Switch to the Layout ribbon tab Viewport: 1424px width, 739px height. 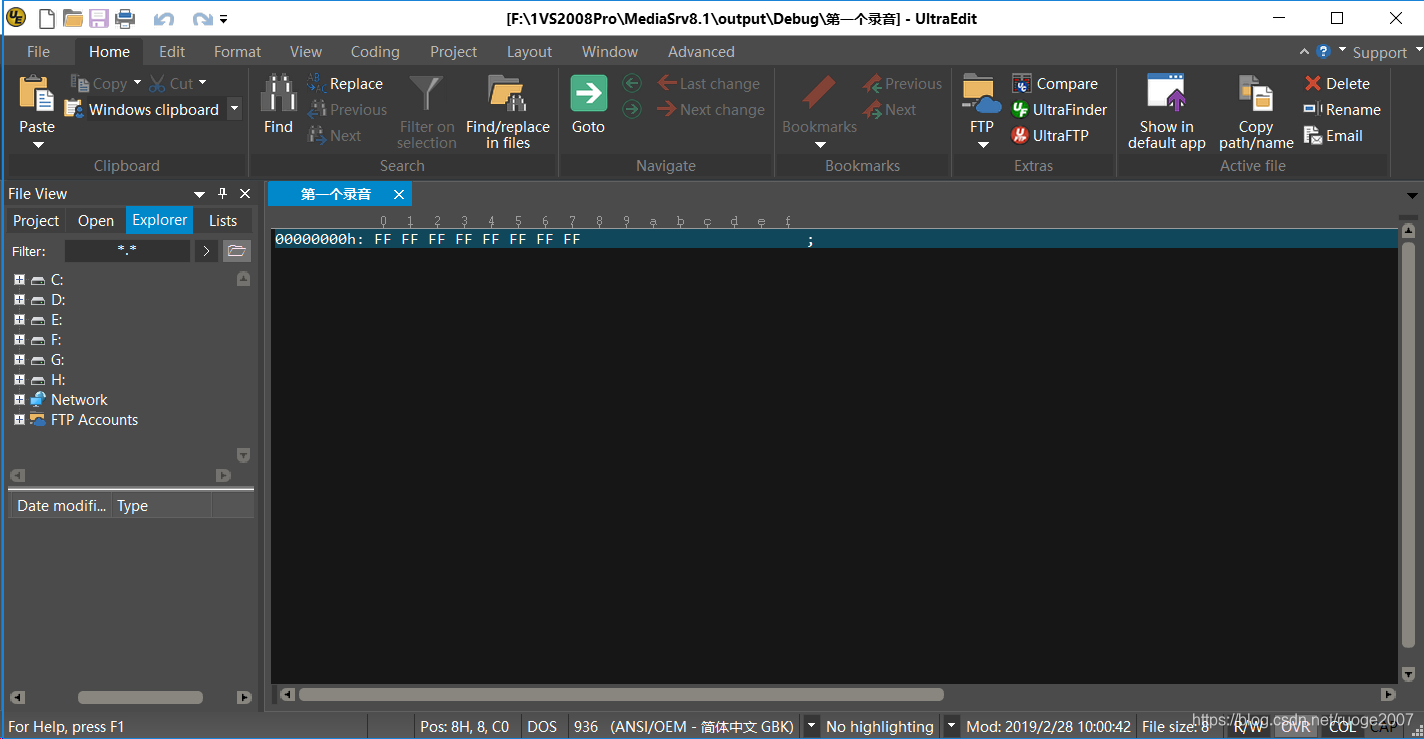529,52
